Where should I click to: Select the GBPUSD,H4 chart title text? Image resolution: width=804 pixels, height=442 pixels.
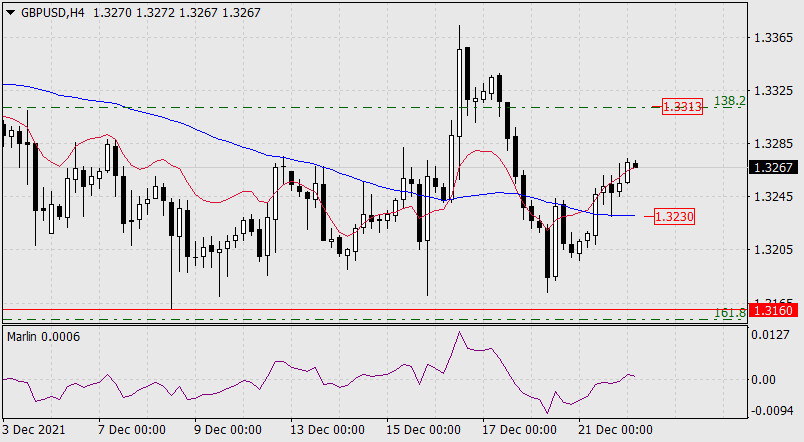[x=52, y=13]
